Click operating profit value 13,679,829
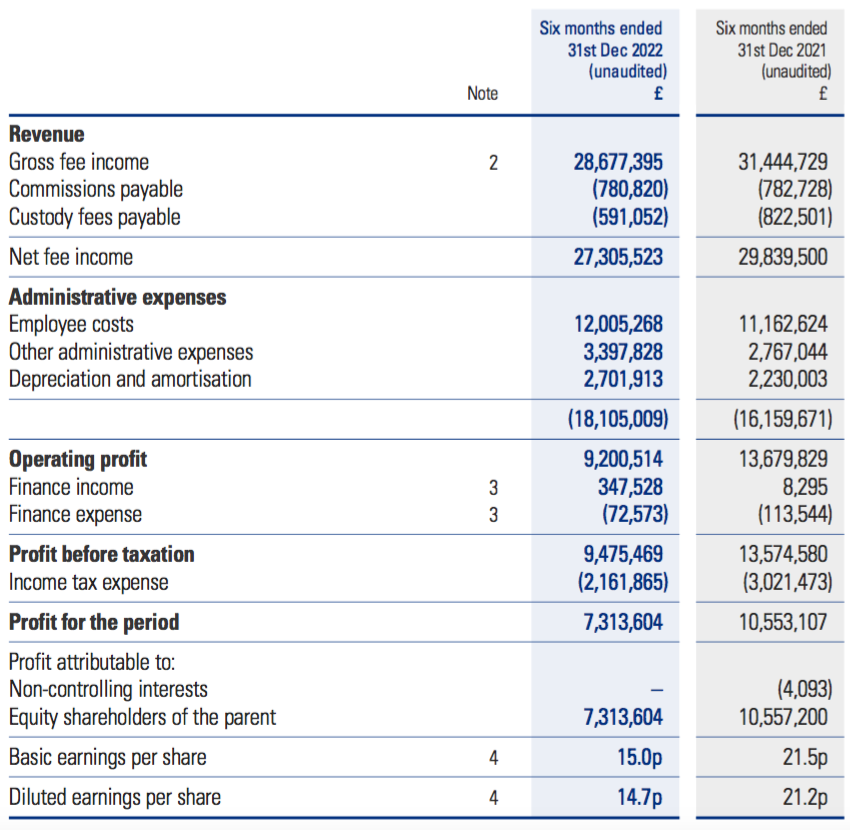This screenshot has height=830, width=850. 783,459
